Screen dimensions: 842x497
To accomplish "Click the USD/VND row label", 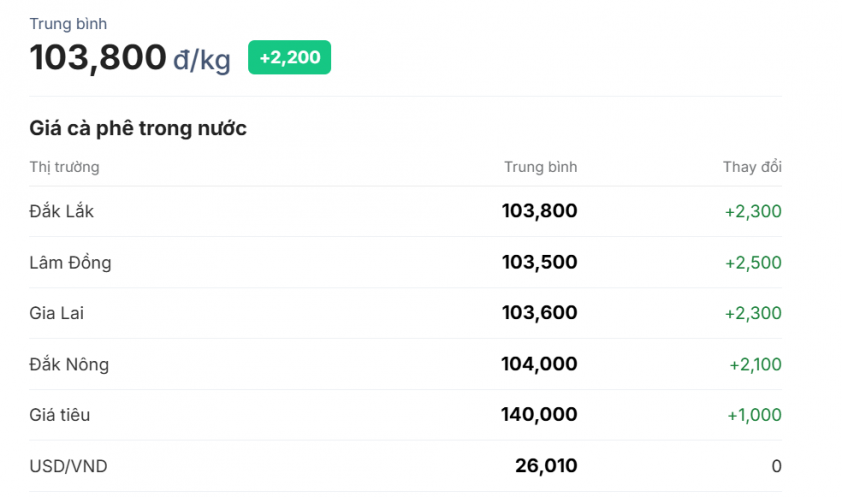I will coord(68,466).
